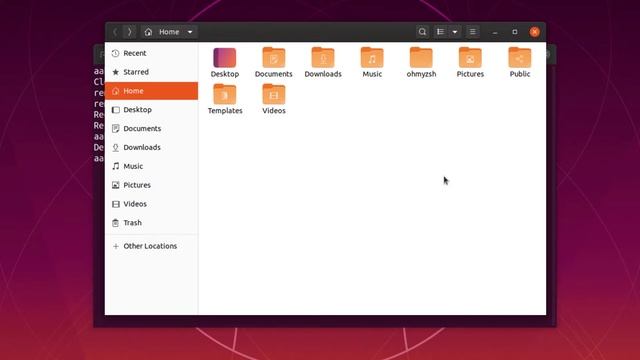Open view options dropdown arrow

pyautogui.click(x=455, y=32)
